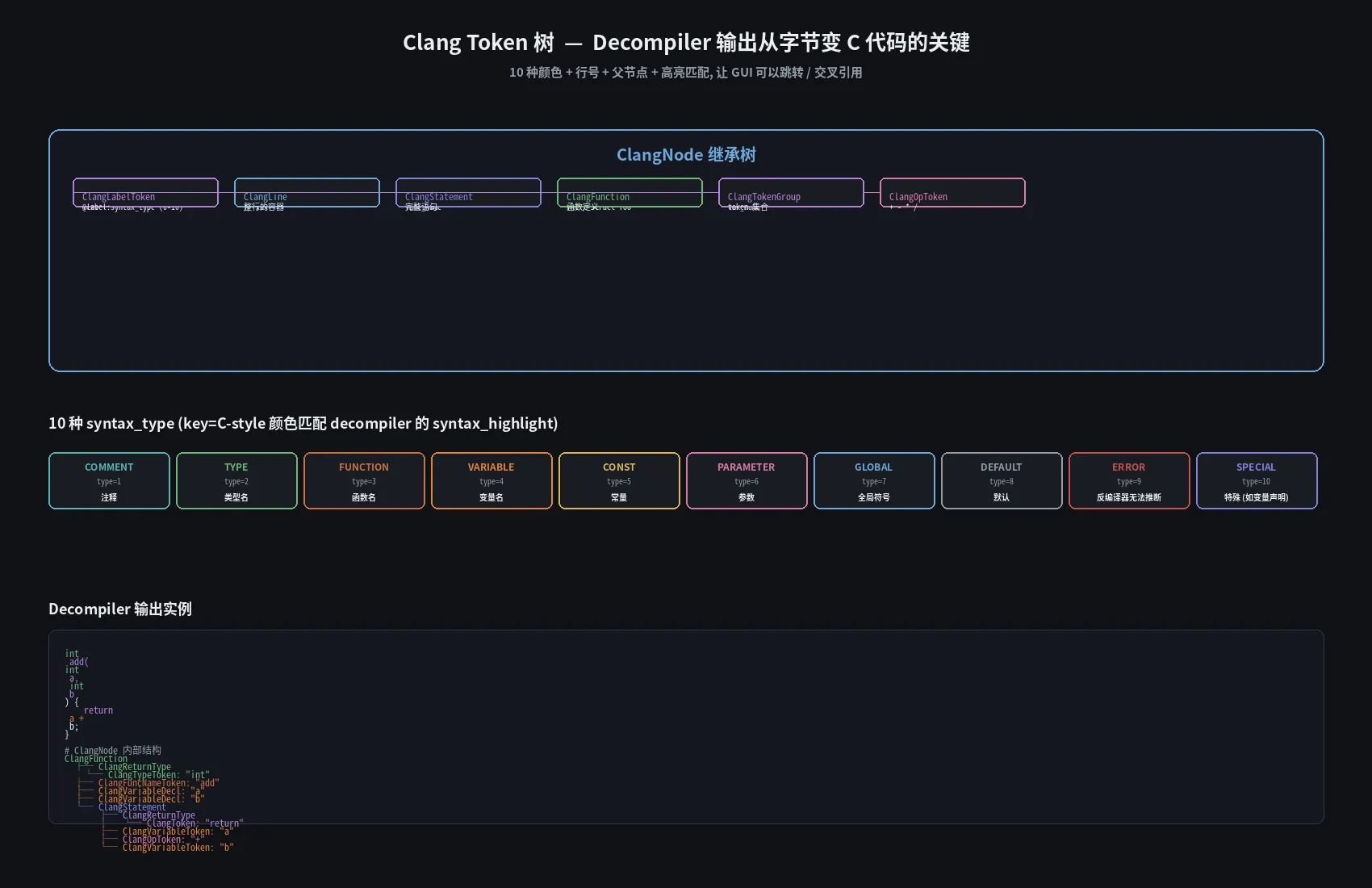
Task: Click the TYPE type=2 card
Action: 236,481
